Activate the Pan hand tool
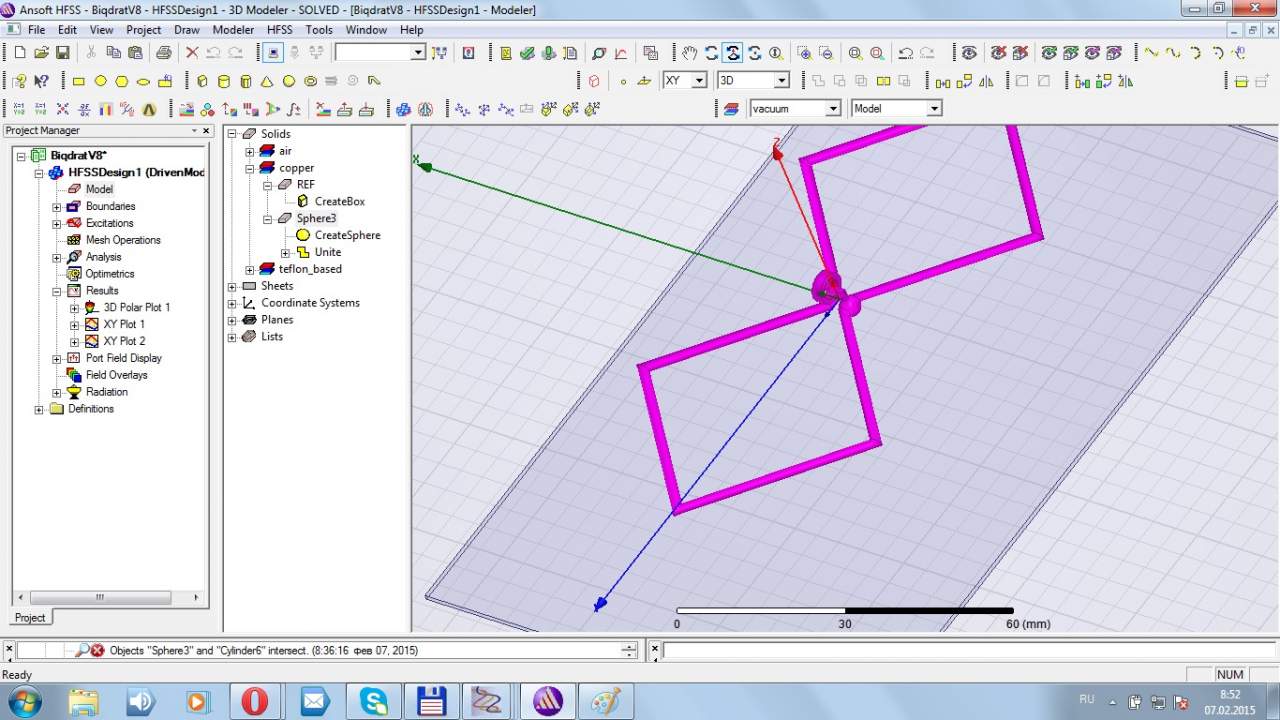 click(689, 53)
